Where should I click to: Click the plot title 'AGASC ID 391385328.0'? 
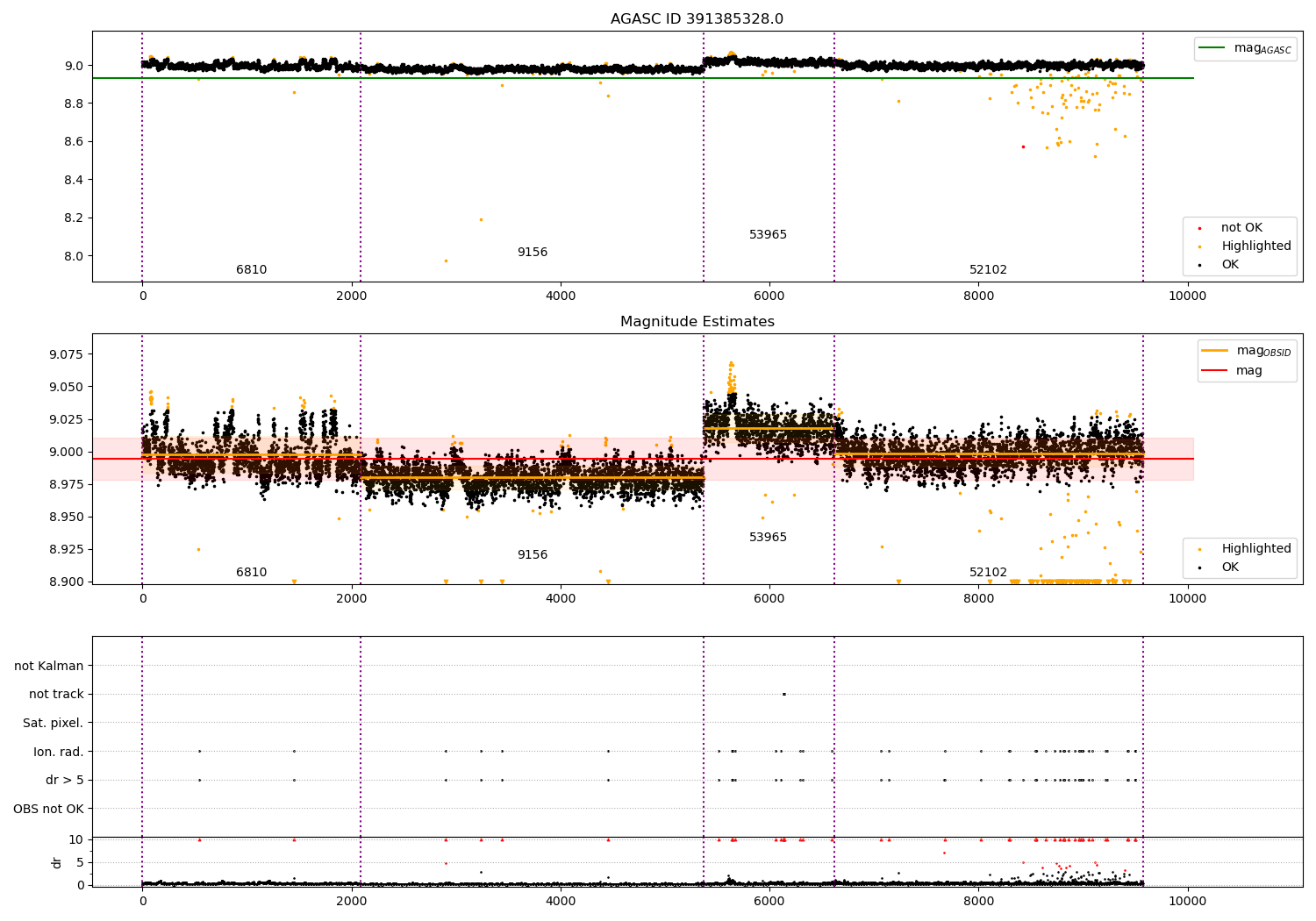tap(697, 19)
